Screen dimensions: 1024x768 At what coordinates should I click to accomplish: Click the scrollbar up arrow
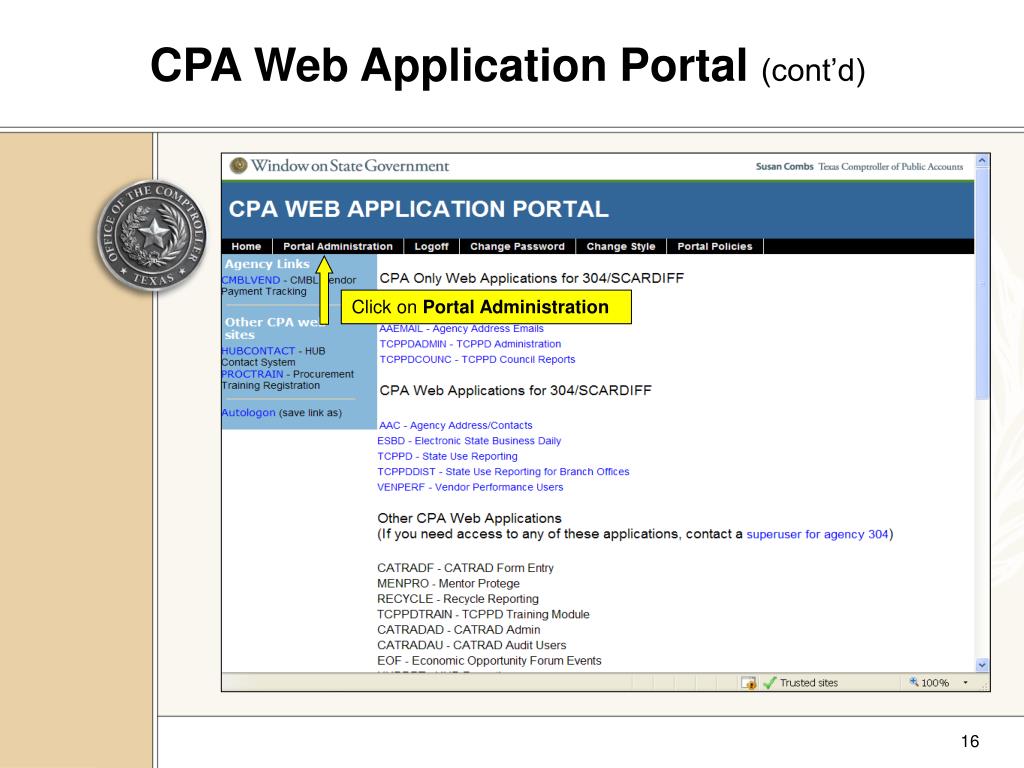(982, 161)
